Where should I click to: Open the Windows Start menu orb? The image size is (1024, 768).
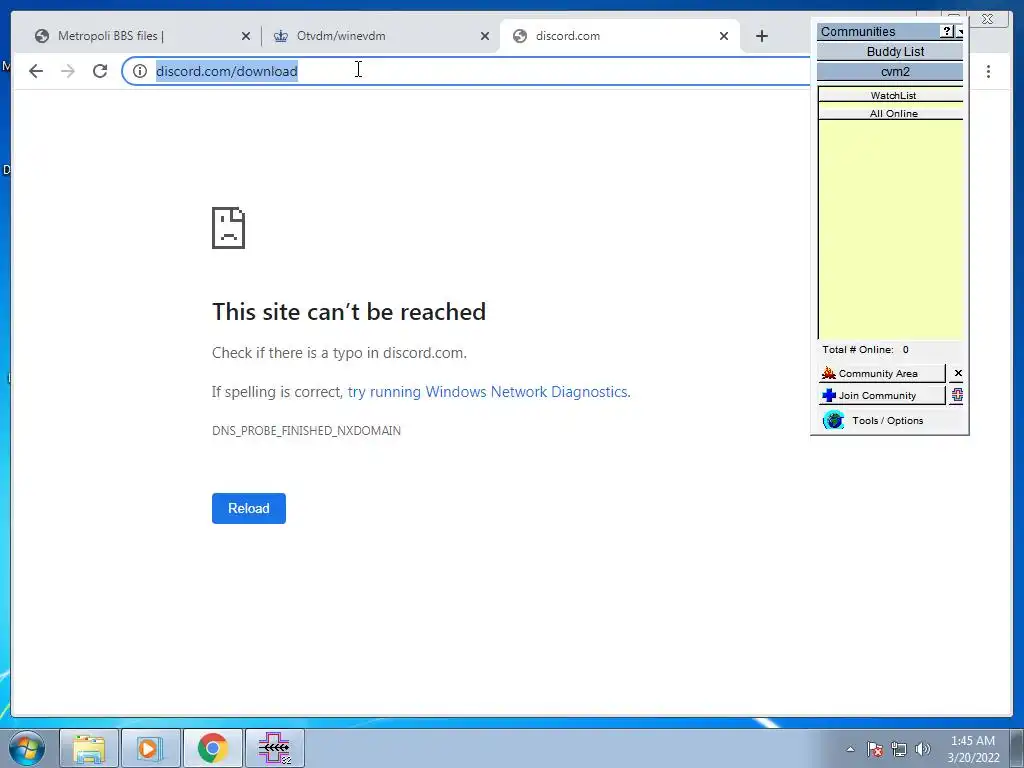coord(27,748)
